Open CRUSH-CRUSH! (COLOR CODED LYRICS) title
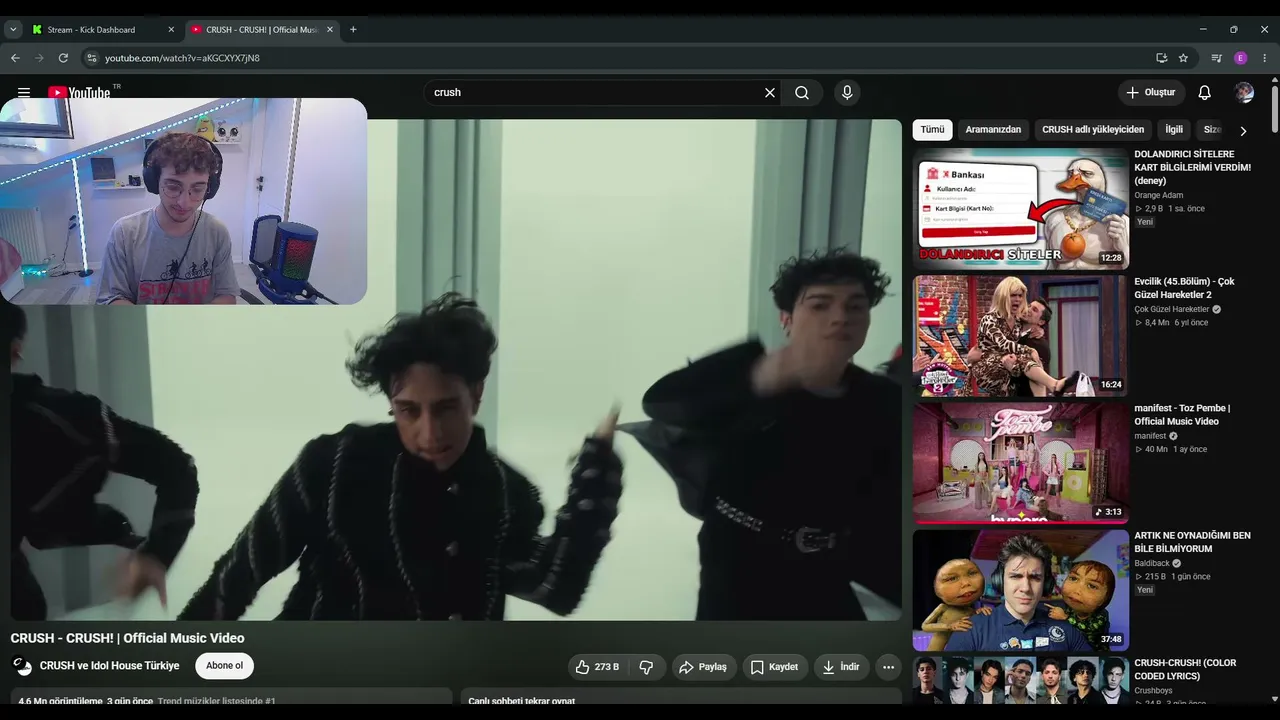The image size is (1280, 720). pyautogui.click(x=1185, y=669)
